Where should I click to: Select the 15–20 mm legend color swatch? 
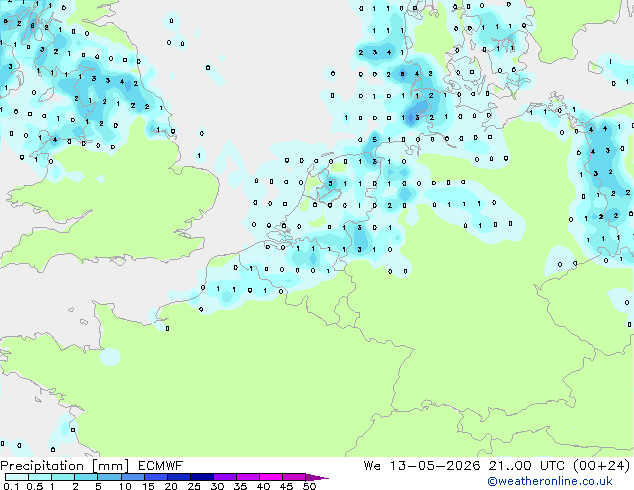pyautogui.click(x=156, y=477)
